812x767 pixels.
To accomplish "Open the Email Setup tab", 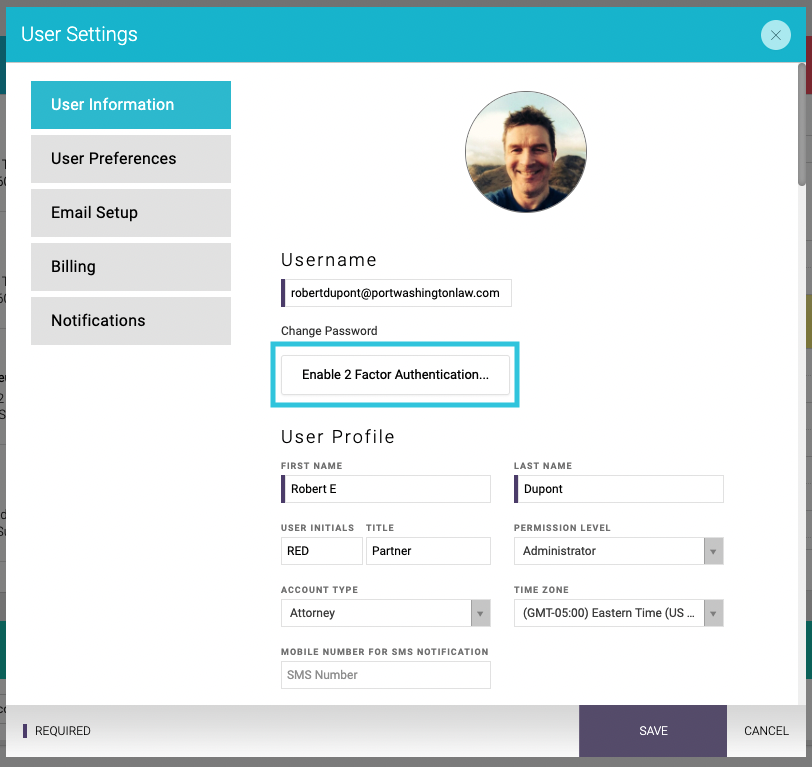I will tap(130, 213).
